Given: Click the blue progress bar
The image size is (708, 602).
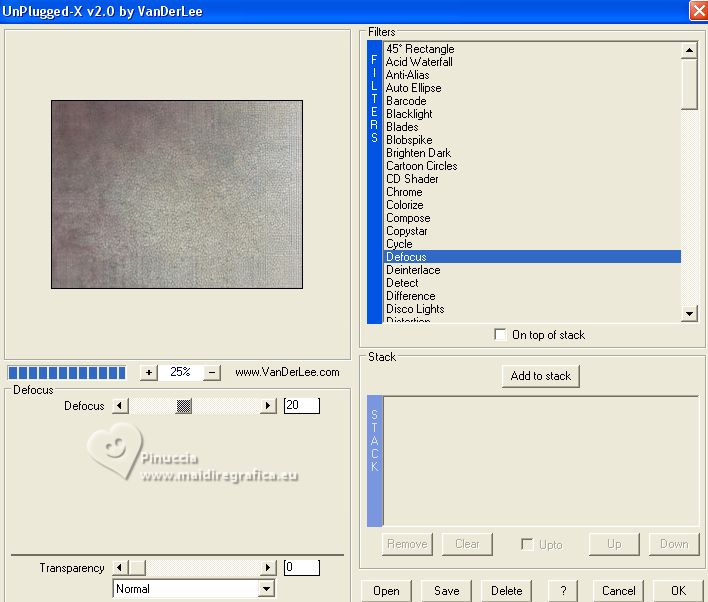Looking at the screenshot, I should click(x=67, y=373).
